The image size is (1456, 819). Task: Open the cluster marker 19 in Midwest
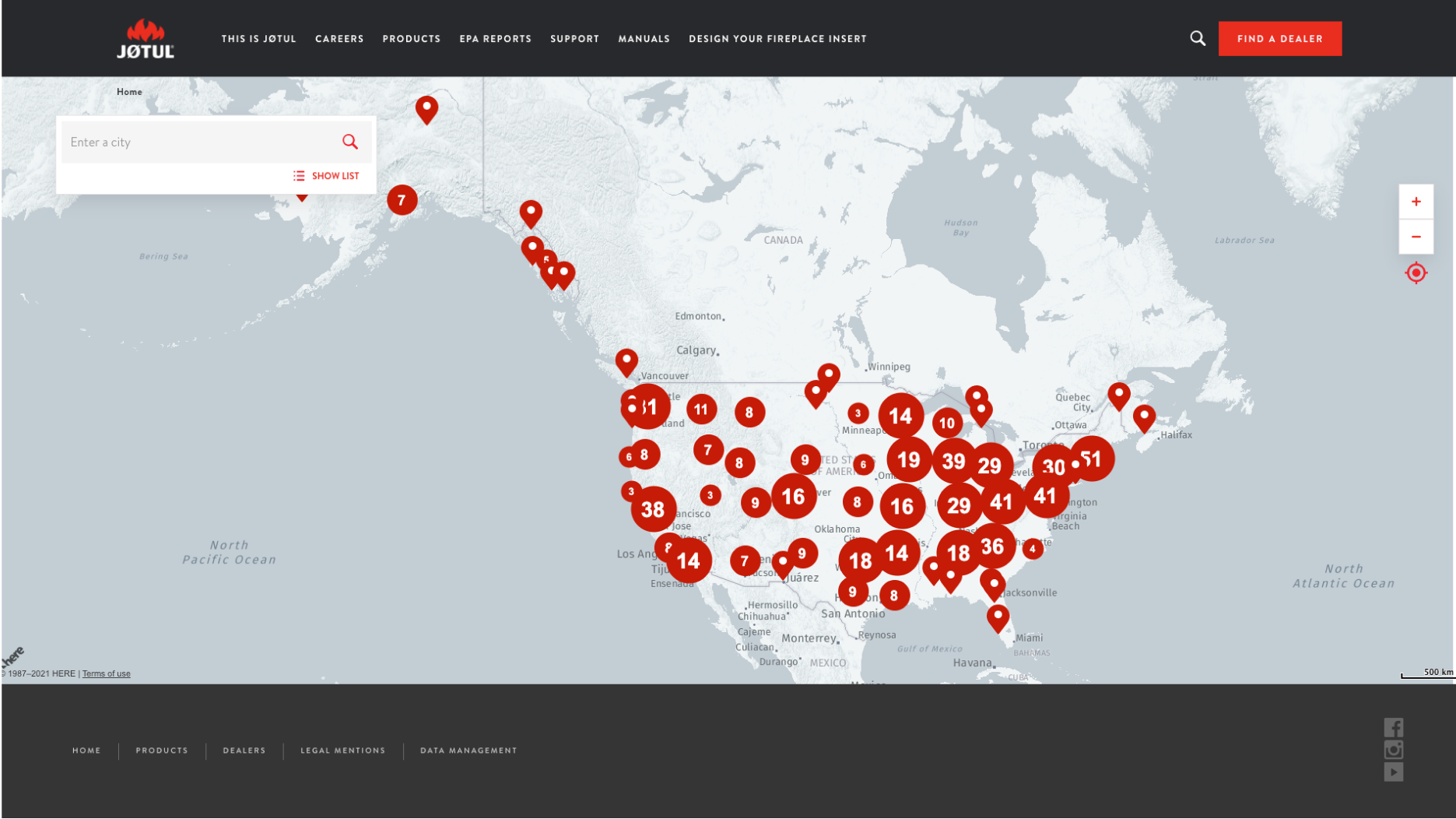tap(909, 459)
